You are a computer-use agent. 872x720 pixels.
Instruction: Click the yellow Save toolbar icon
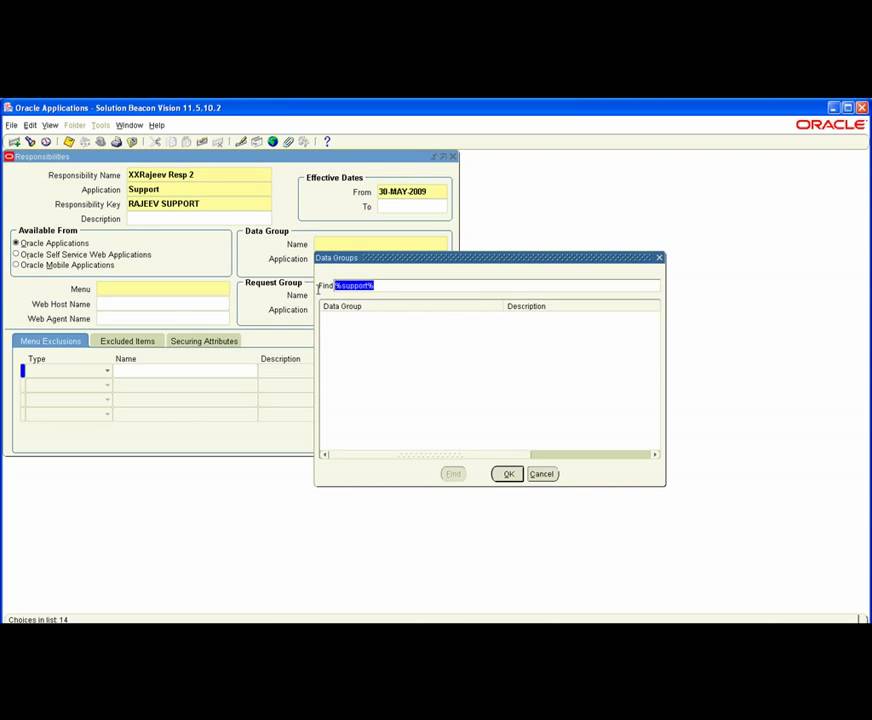(69, 142)
